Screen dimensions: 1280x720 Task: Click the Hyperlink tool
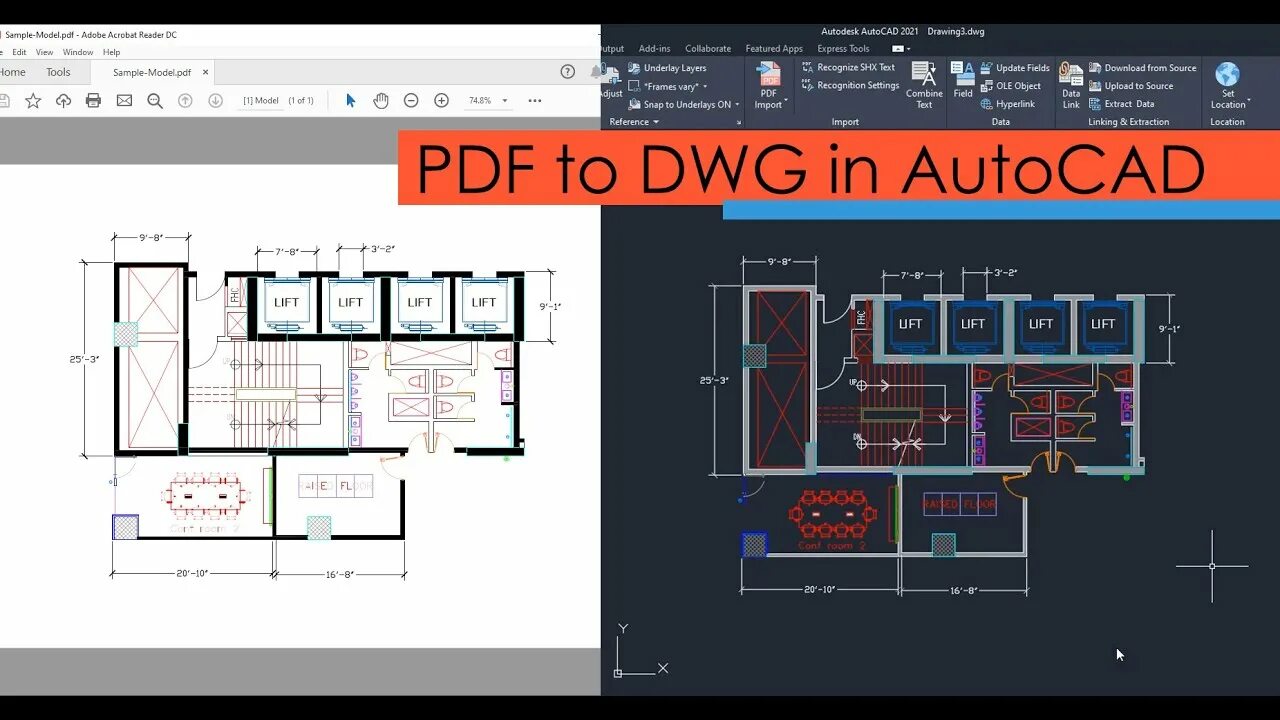tap(1007, 103)
